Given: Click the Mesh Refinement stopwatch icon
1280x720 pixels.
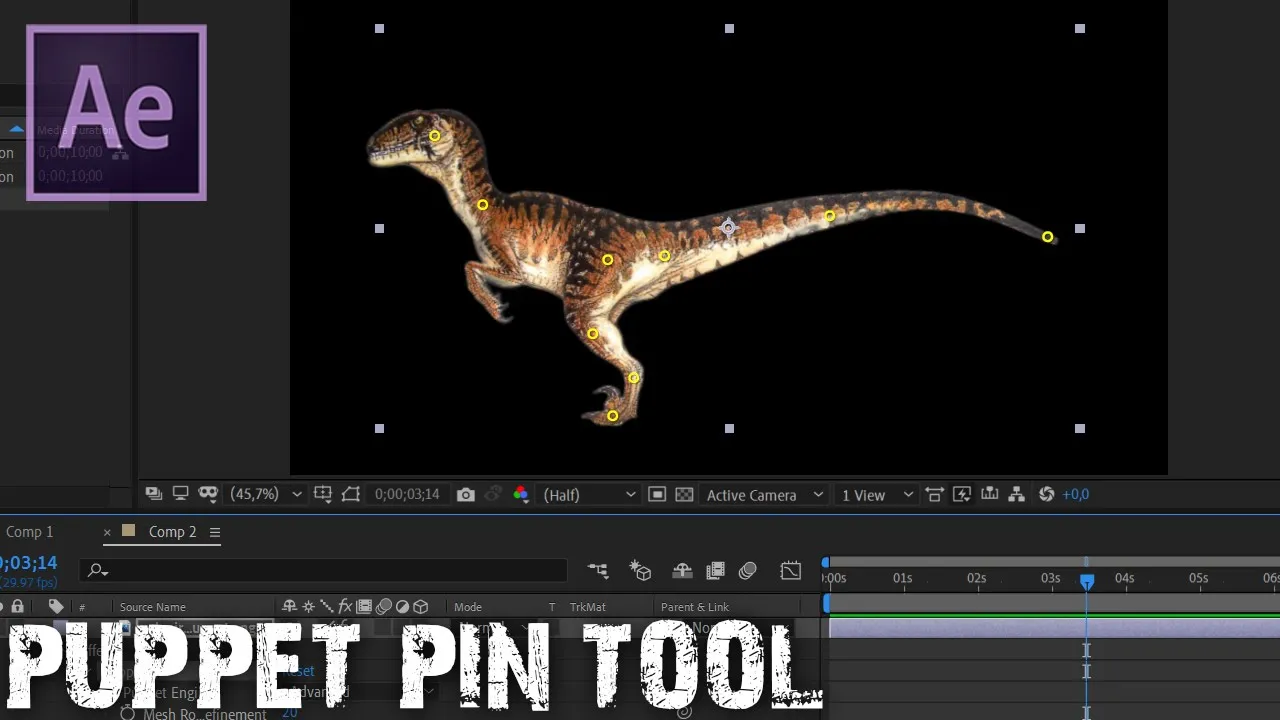Looking at the screenshot, I should pyautogui.click(x=128, y=714).
